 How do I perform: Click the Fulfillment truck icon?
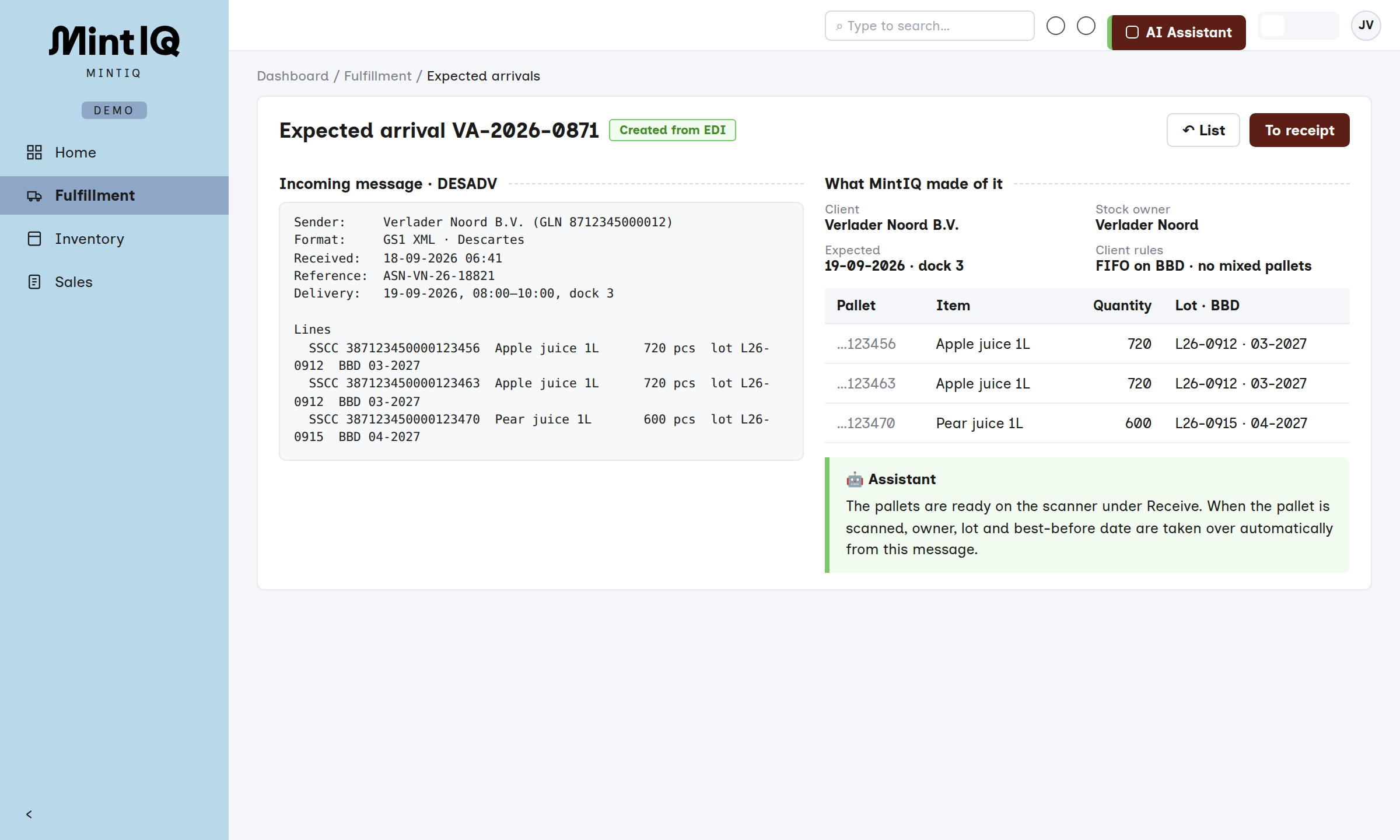coord(34,195)
